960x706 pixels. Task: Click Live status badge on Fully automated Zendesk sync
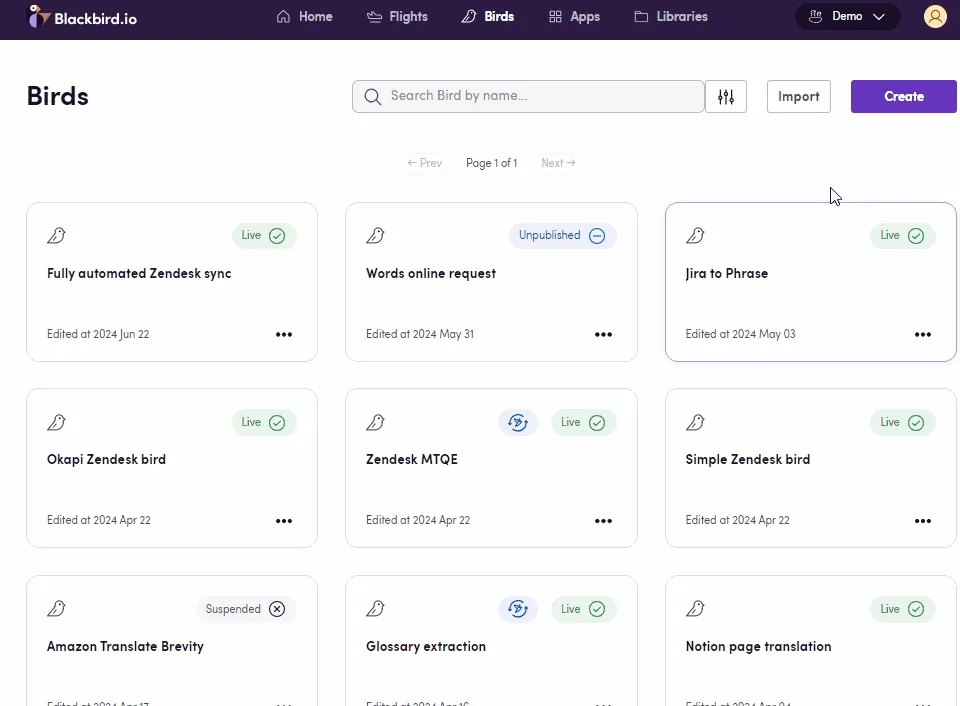pyautogui.click(x=264, y=236)
